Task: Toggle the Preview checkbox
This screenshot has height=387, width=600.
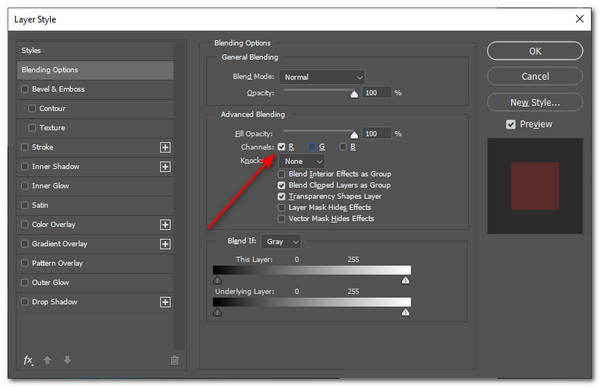Action: coord(510,124)
